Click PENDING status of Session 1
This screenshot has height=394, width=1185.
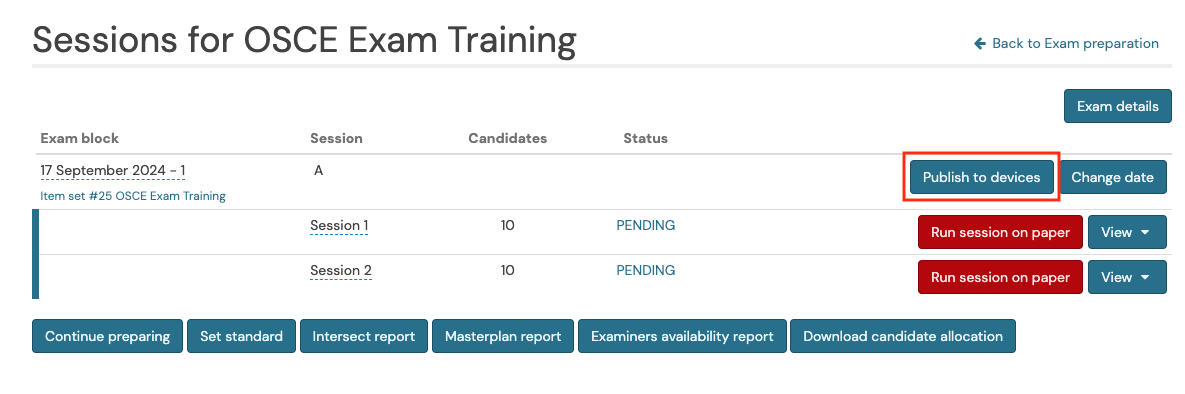click(646, 225)
